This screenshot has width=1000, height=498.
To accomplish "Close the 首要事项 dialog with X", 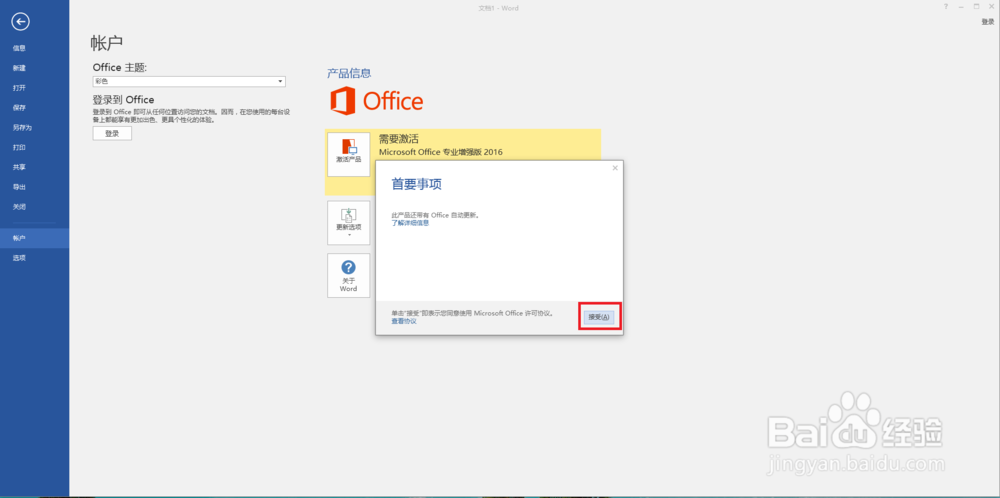I will (x=615, y=168).
